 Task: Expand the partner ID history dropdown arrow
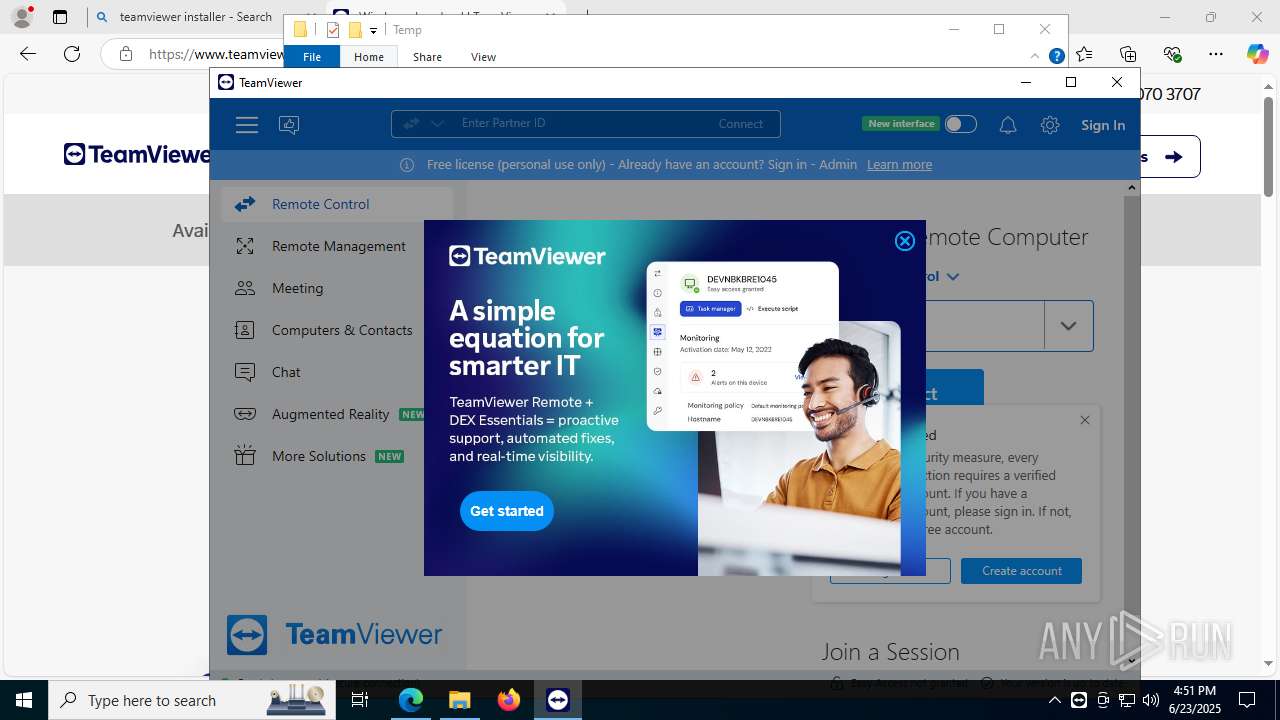[x=1068, y=326]
